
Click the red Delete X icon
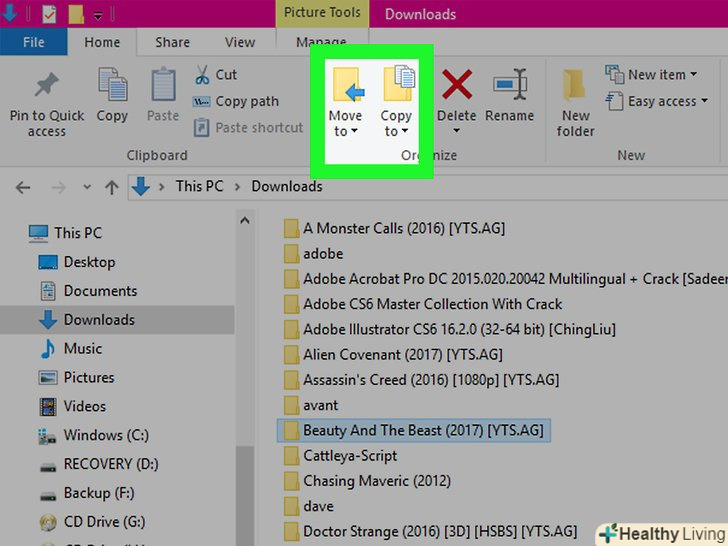(x=457, y=84)
